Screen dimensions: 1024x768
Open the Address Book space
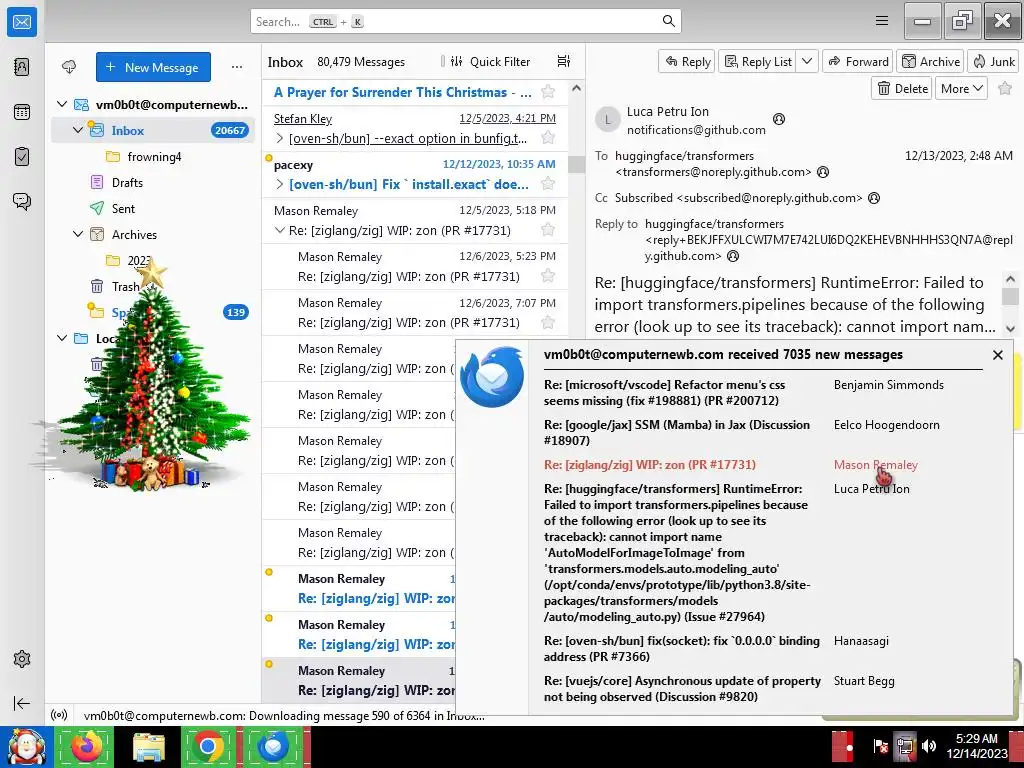[x=22, y=67]
